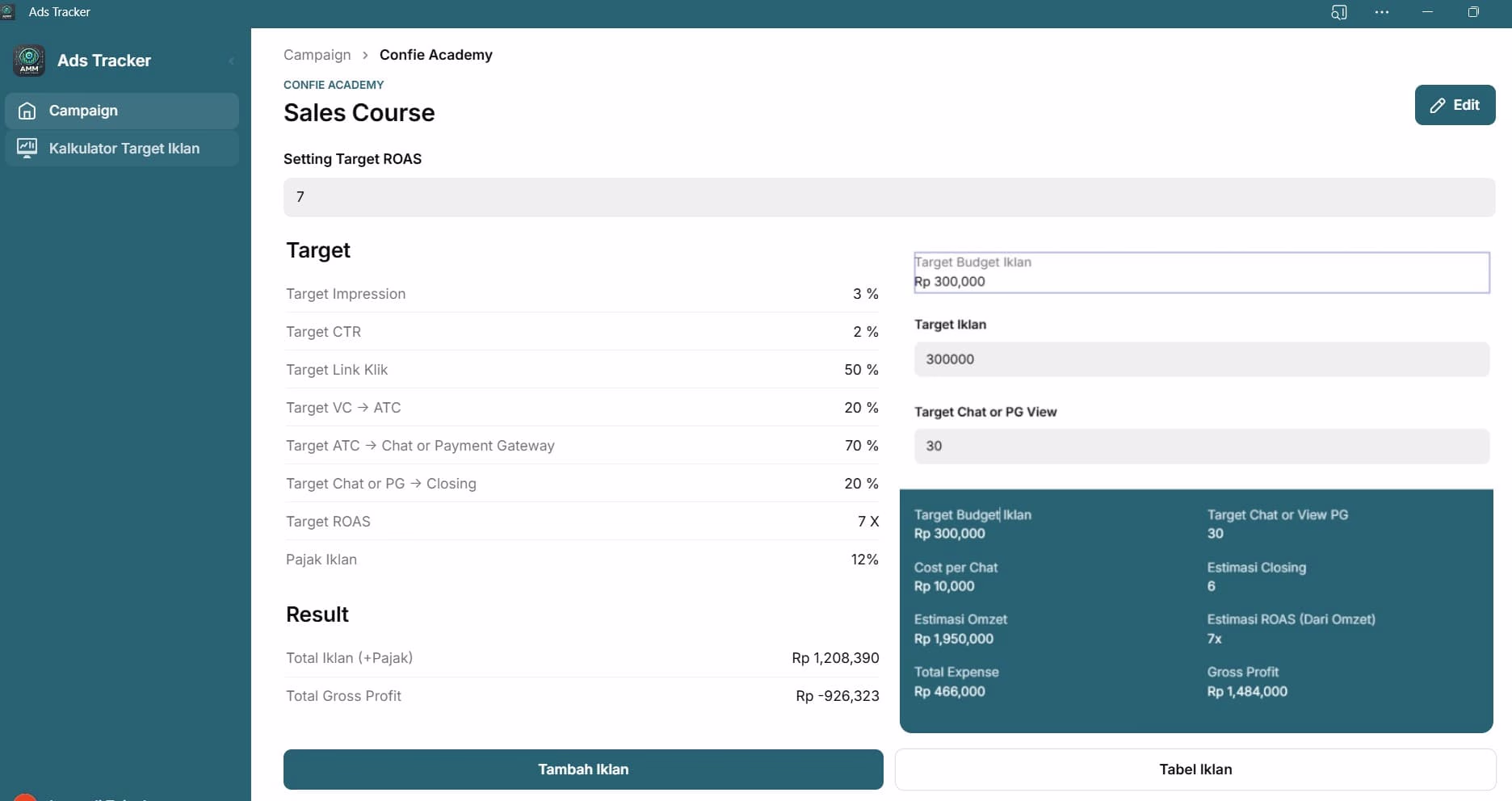Screen dimensions: 1512x801
Task: Restore the window using the title bar icon
Action: click(1473, 12)
